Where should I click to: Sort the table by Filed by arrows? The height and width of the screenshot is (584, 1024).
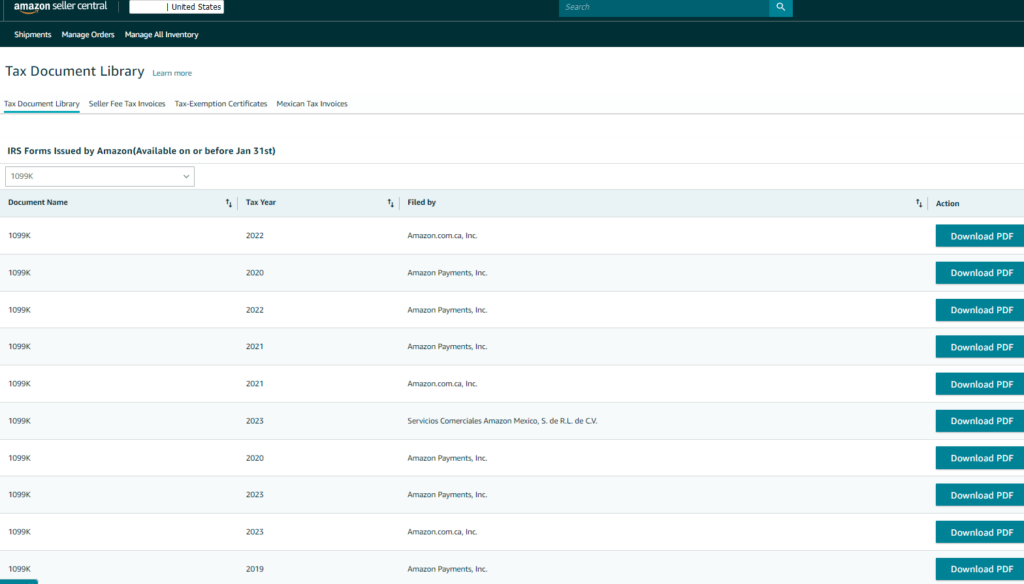pos(919,203)
